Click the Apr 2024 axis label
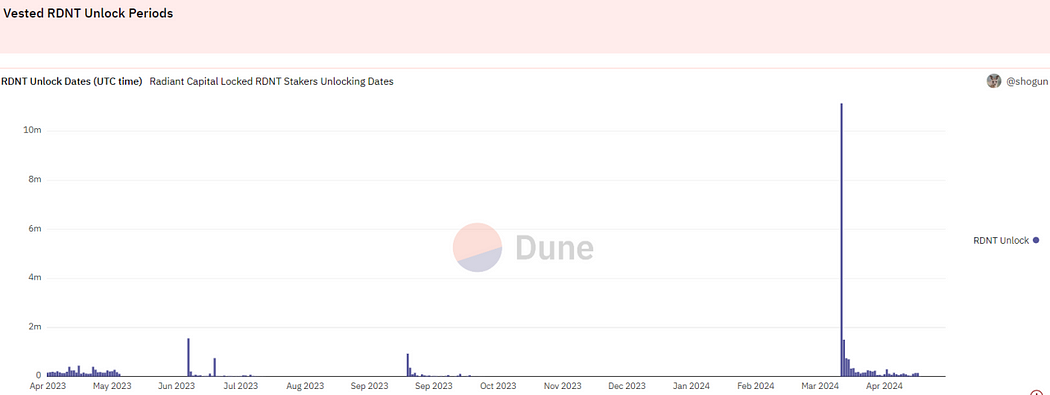This screenshot has width=1050, height=395. (884, 386)
